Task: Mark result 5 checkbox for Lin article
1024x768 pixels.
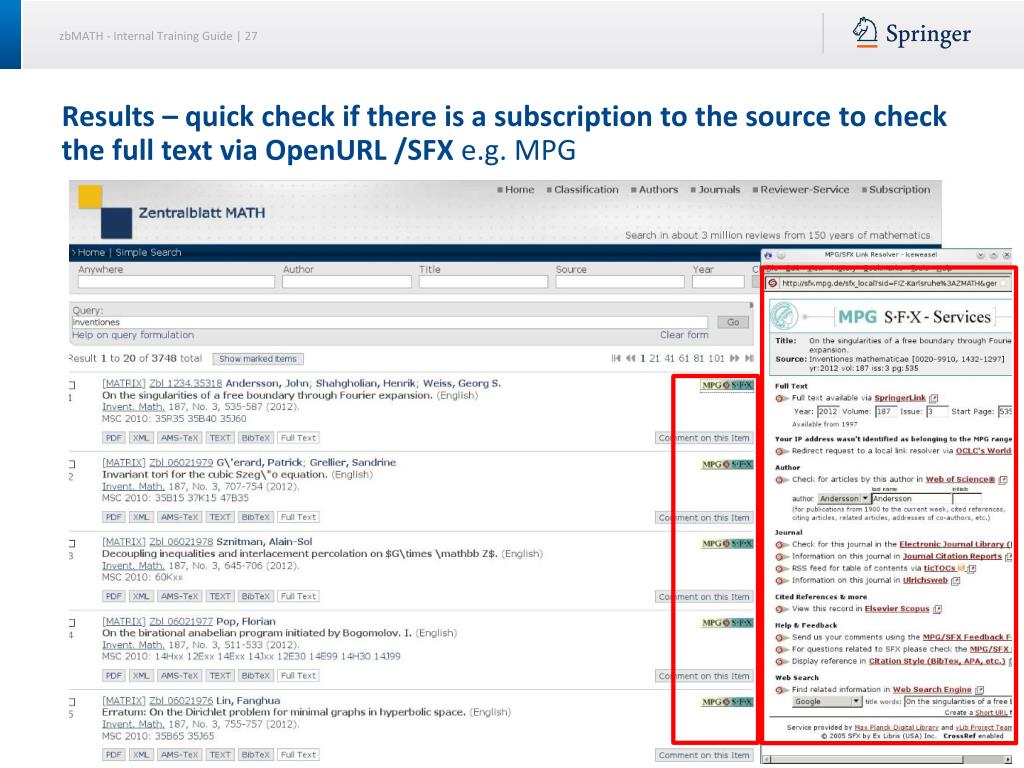Action: [x=71, y=702]
